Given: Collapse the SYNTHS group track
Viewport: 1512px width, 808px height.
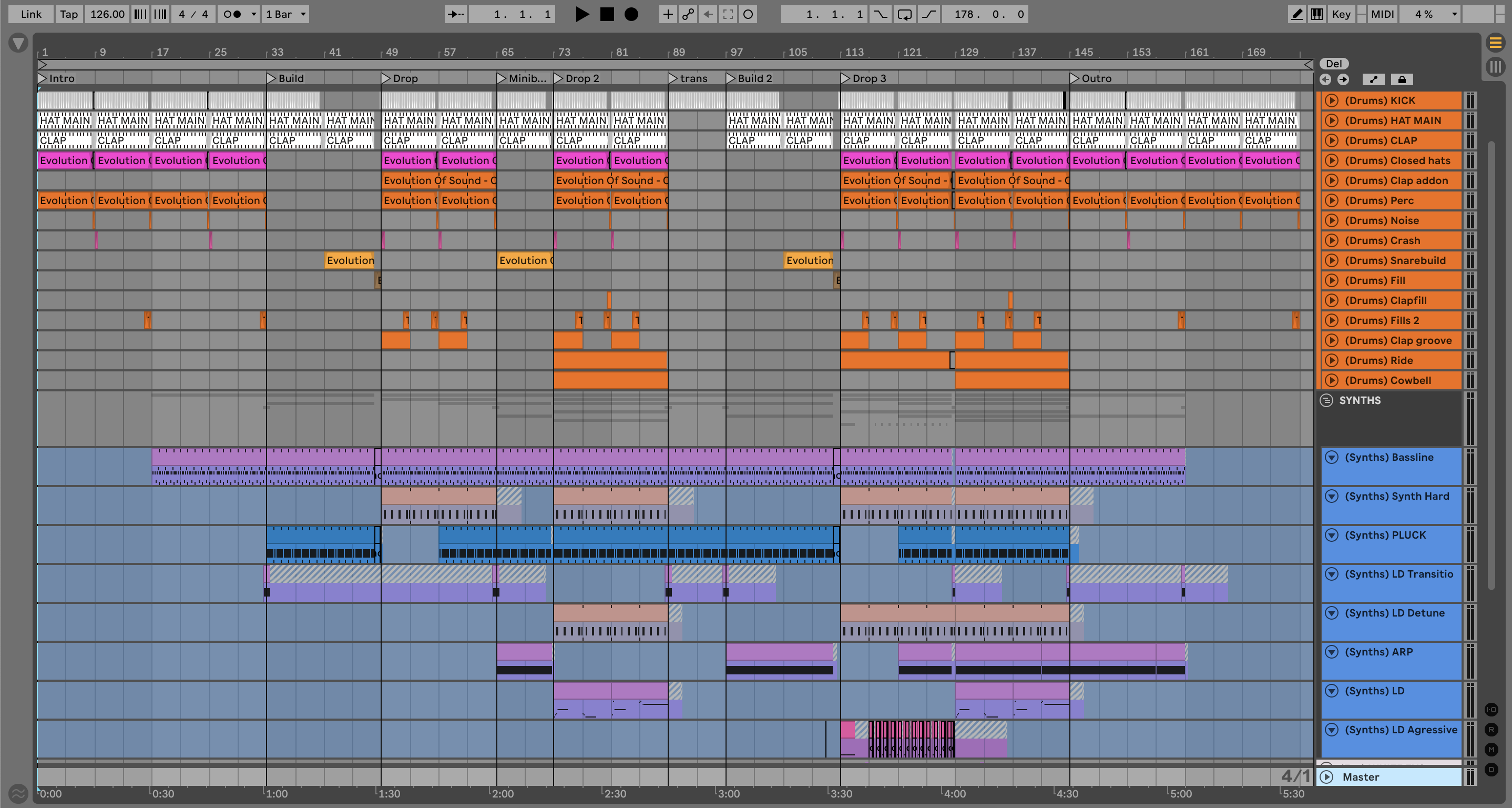Looking at the screenshot, I should click(x=1326, y=400).
